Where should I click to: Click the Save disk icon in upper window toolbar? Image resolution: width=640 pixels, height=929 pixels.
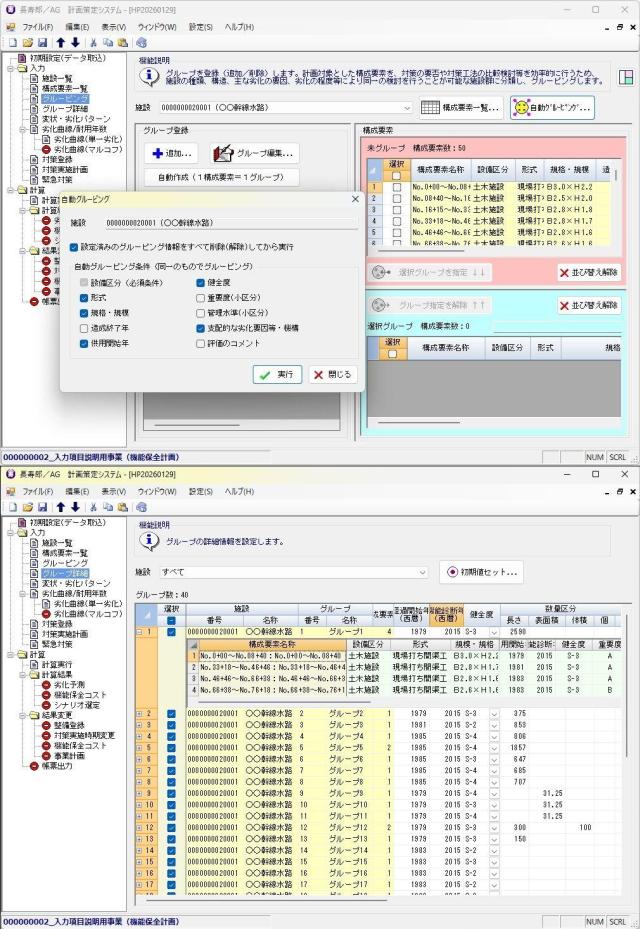click(x=42, y=43)
